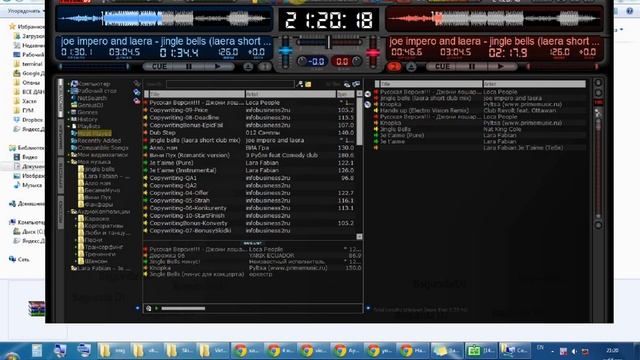Sort the right playlist by Title column
640x360 pixels.
[431, 84]
